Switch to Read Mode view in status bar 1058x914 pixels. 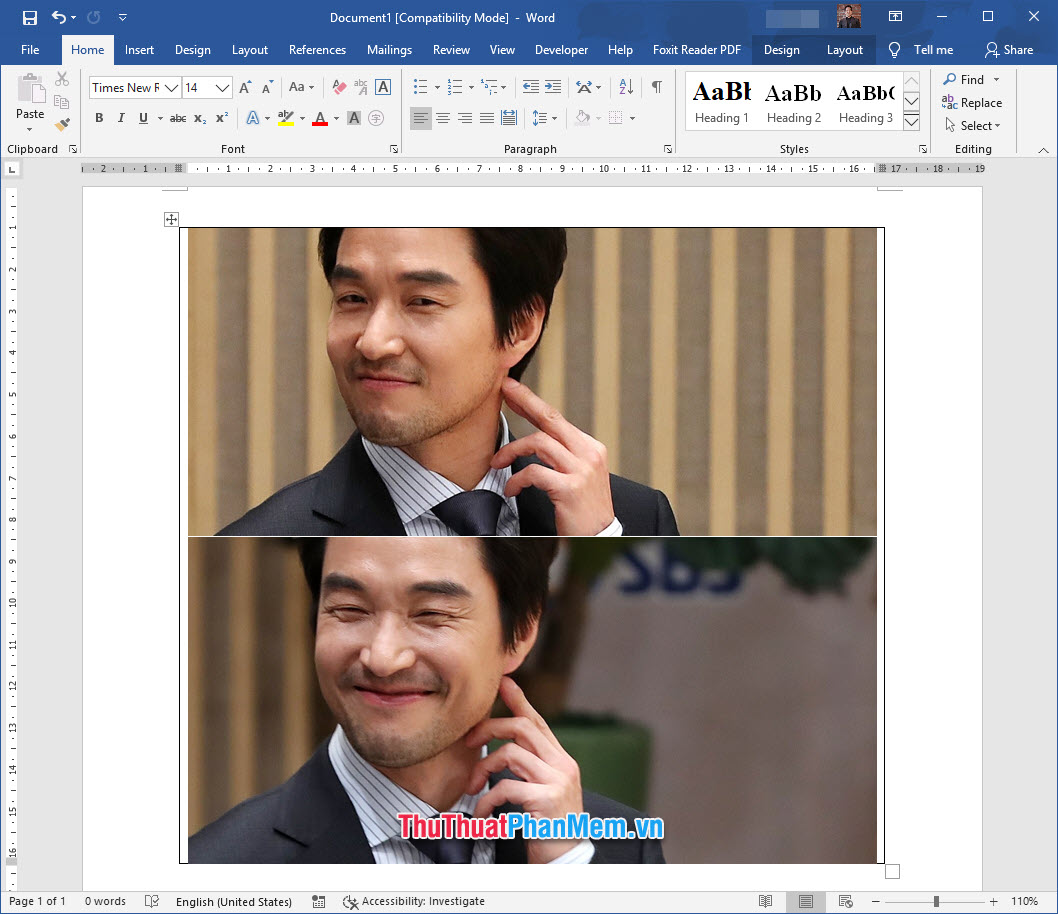pos(765,901)
